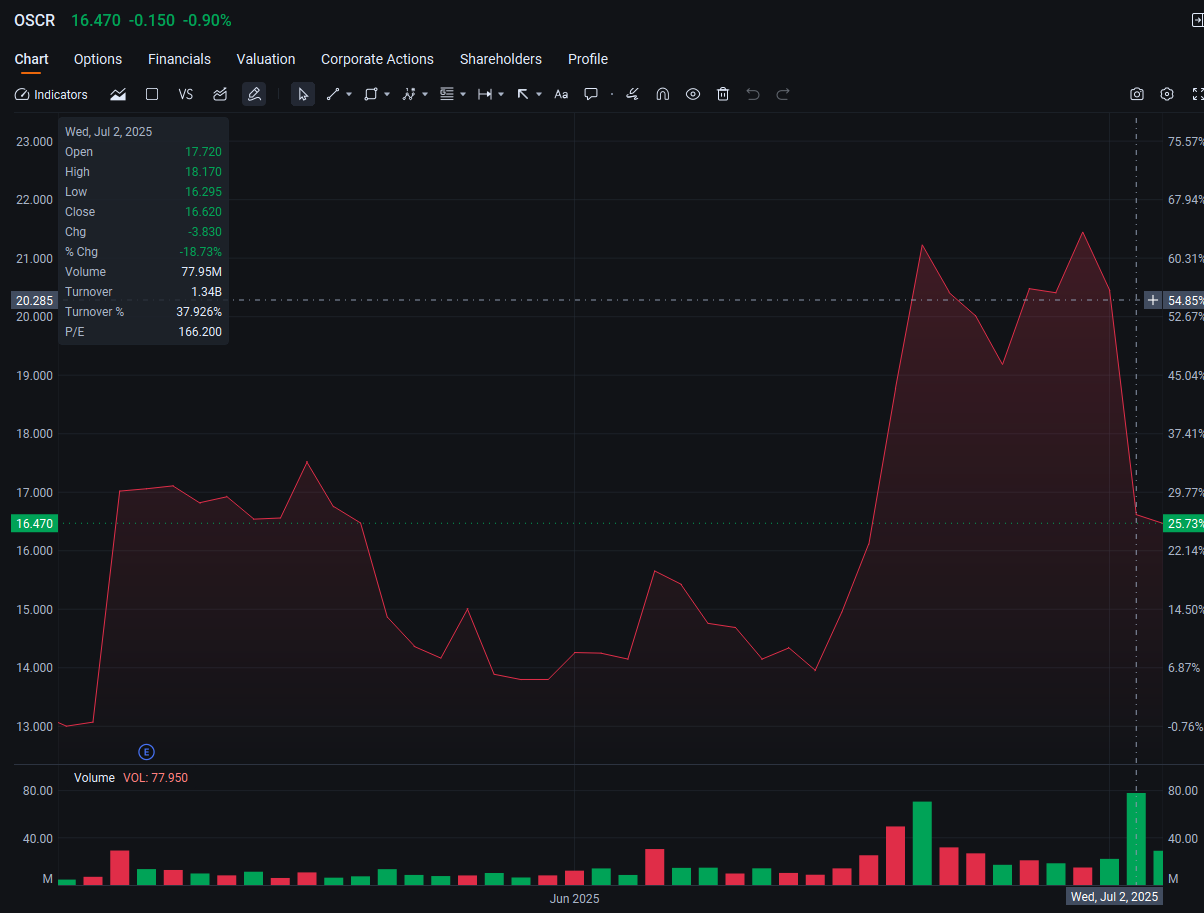This screenshot has height=913, width=1204.
Task: Open chart settings gear icon
Action: (x=1167, y=94)
